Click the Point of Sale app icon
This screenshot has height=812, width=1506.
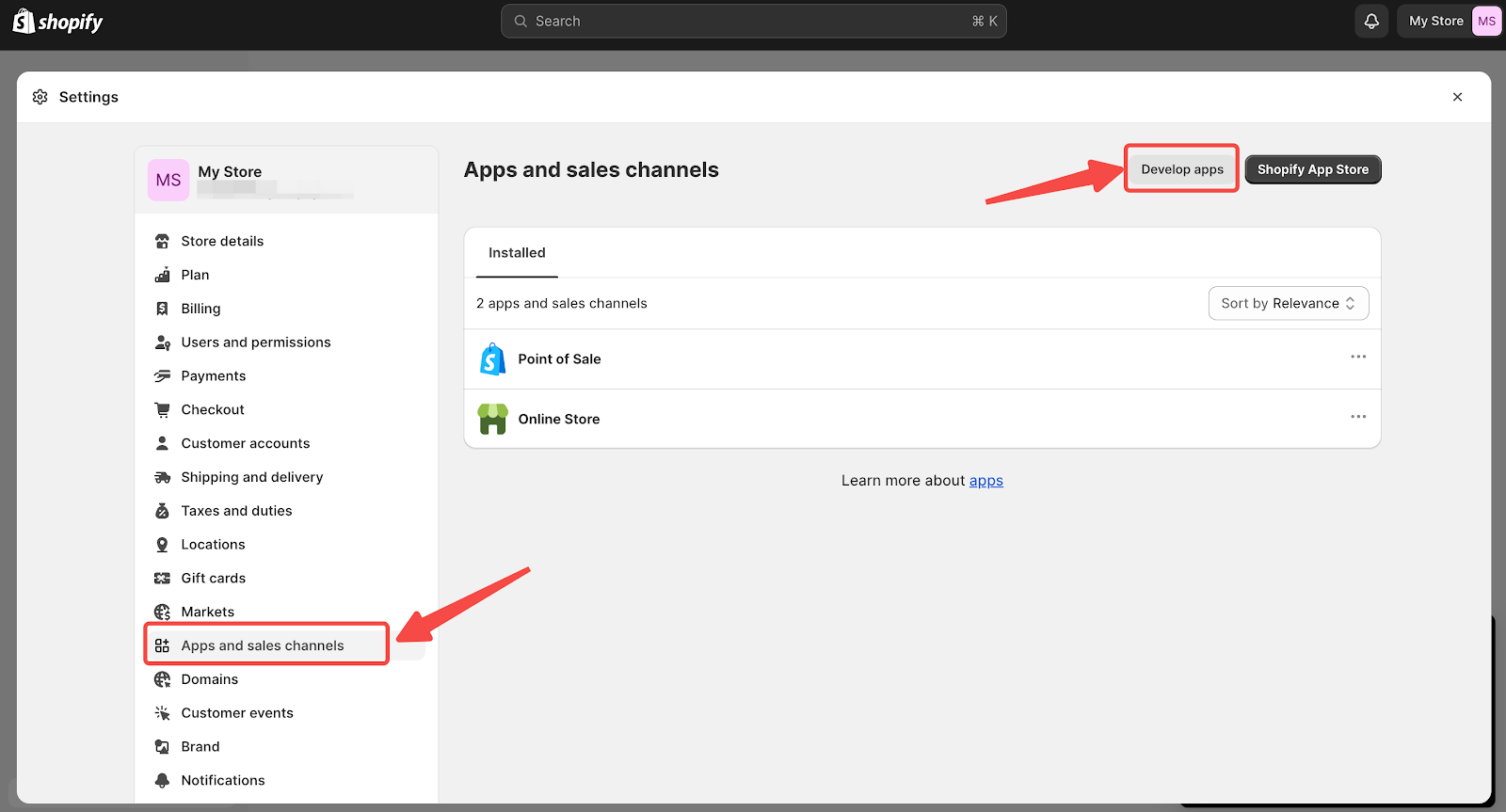[x=492, y=359]
